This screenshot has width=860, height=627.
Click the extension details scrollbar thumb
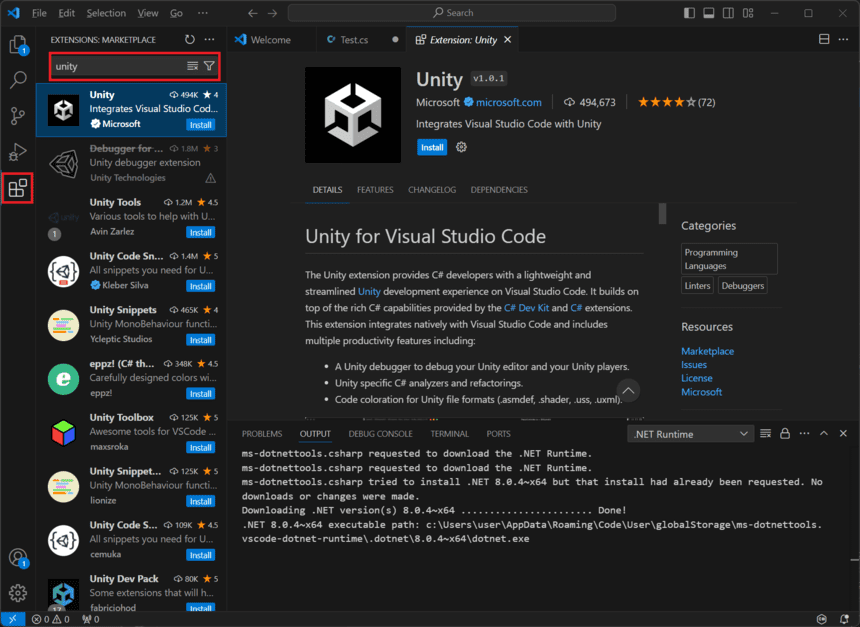(663, 213)
